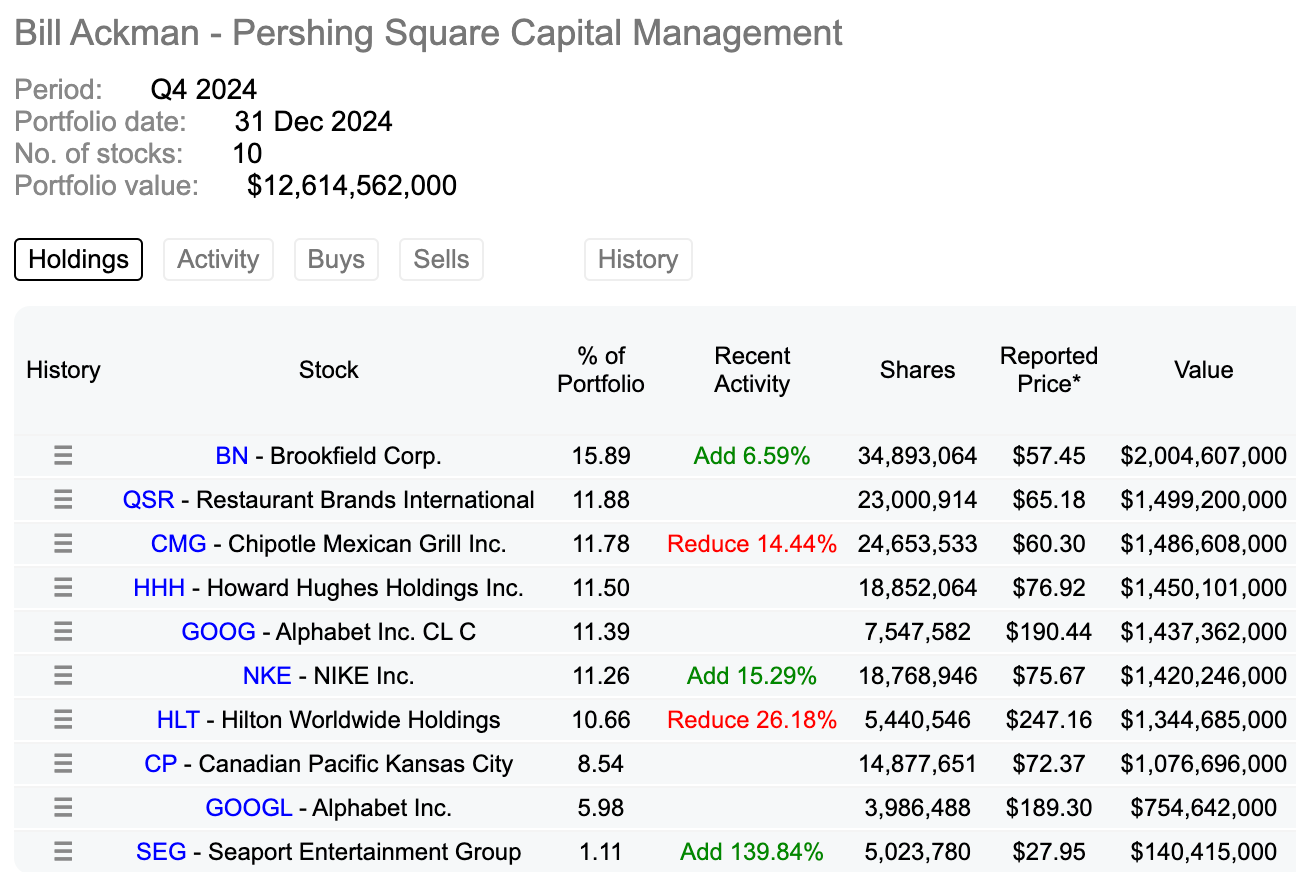Select the portfolio value $12,614,562,000
The image size is (1296, 874).
(x=352, y=185)
